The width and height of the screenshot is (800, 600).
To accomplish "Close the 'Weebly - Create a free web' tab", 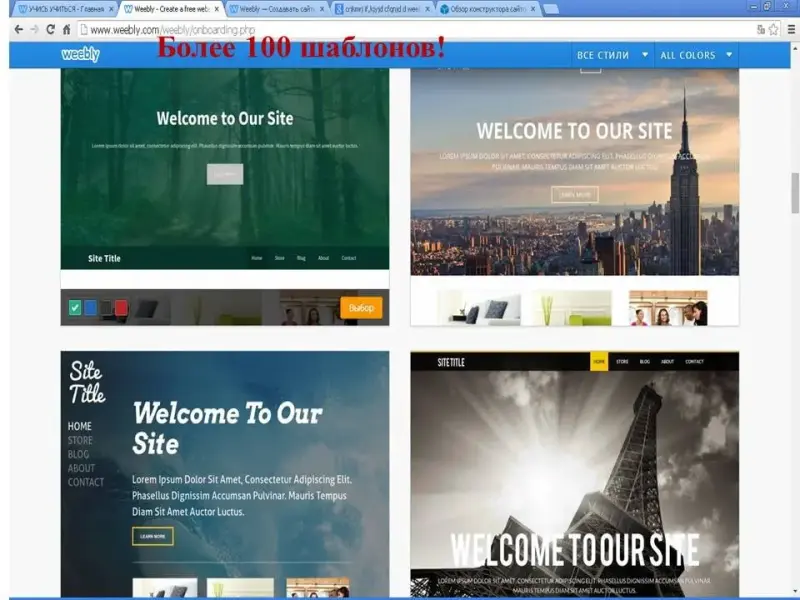I will [216, 9].
